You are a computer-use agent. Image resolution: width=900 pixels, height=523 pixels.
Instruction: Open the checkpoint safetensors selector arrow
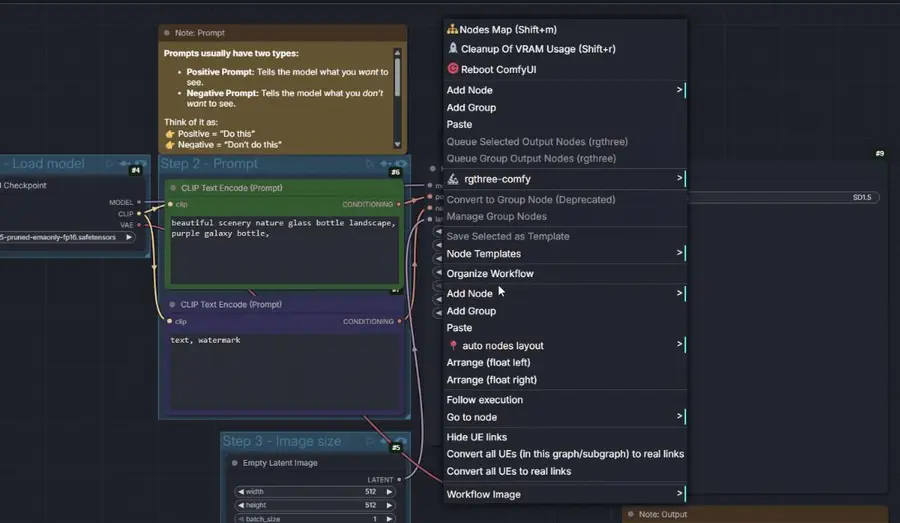click(129, 237)
